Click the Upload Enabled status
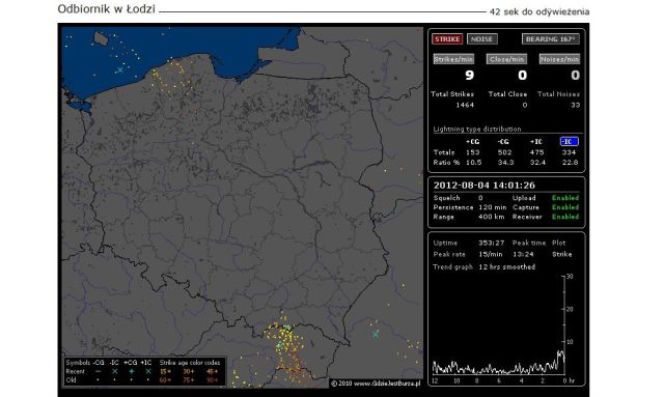The height and width of the screenshot is (397, 664). [565, 198]
